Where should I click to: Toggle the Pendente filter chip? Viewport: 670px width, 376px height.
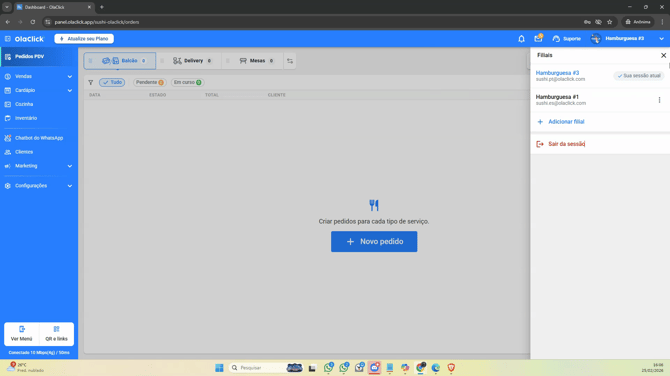[x=150, y=82]
